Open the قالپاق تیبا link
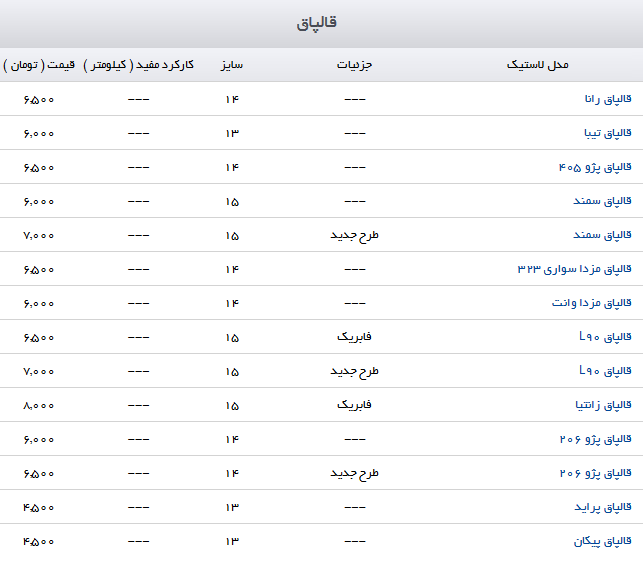 click(608, 133)
